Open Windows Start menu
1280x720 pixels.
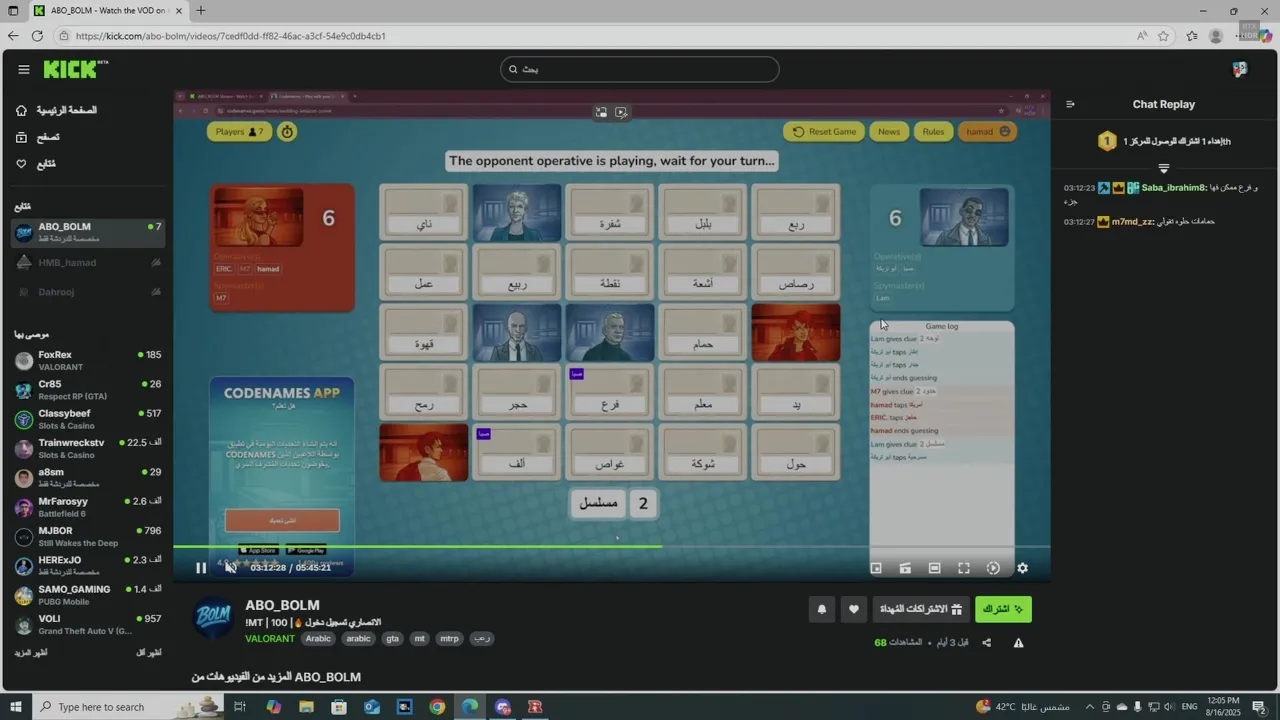pyautogui.click(x=16, y=707)
